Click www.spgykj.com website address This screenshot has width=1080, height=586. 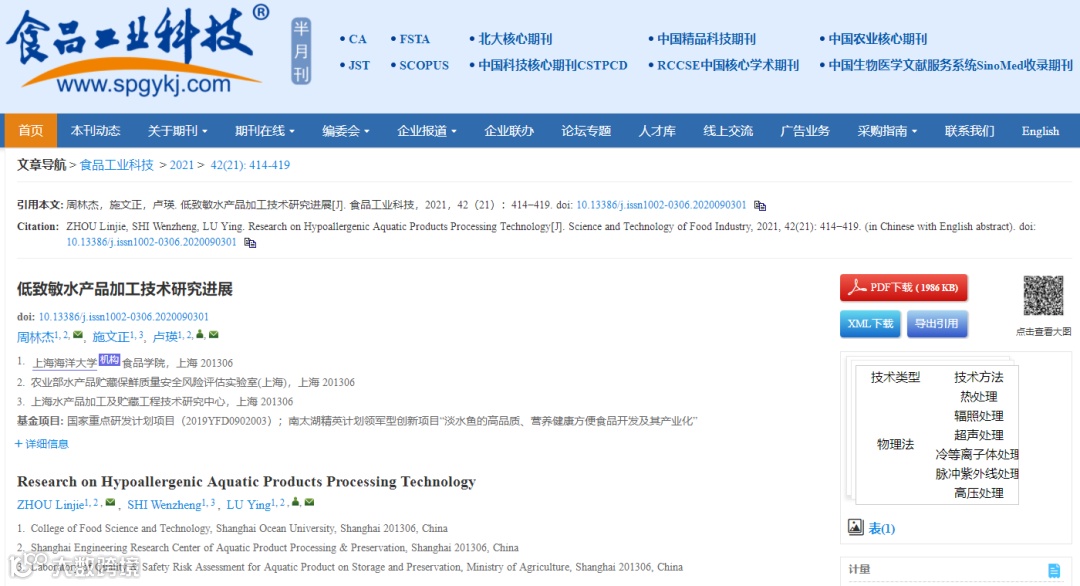tap(143, 85)
